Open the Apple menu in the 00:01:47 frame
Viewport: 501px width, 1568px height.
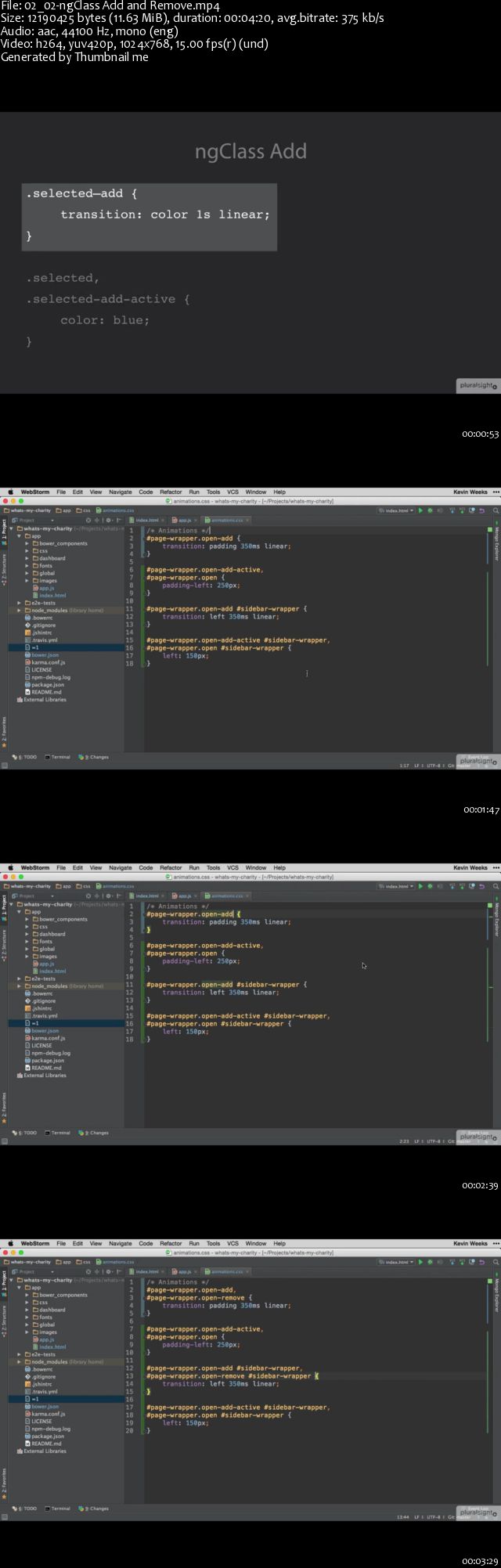click(11, 492)
